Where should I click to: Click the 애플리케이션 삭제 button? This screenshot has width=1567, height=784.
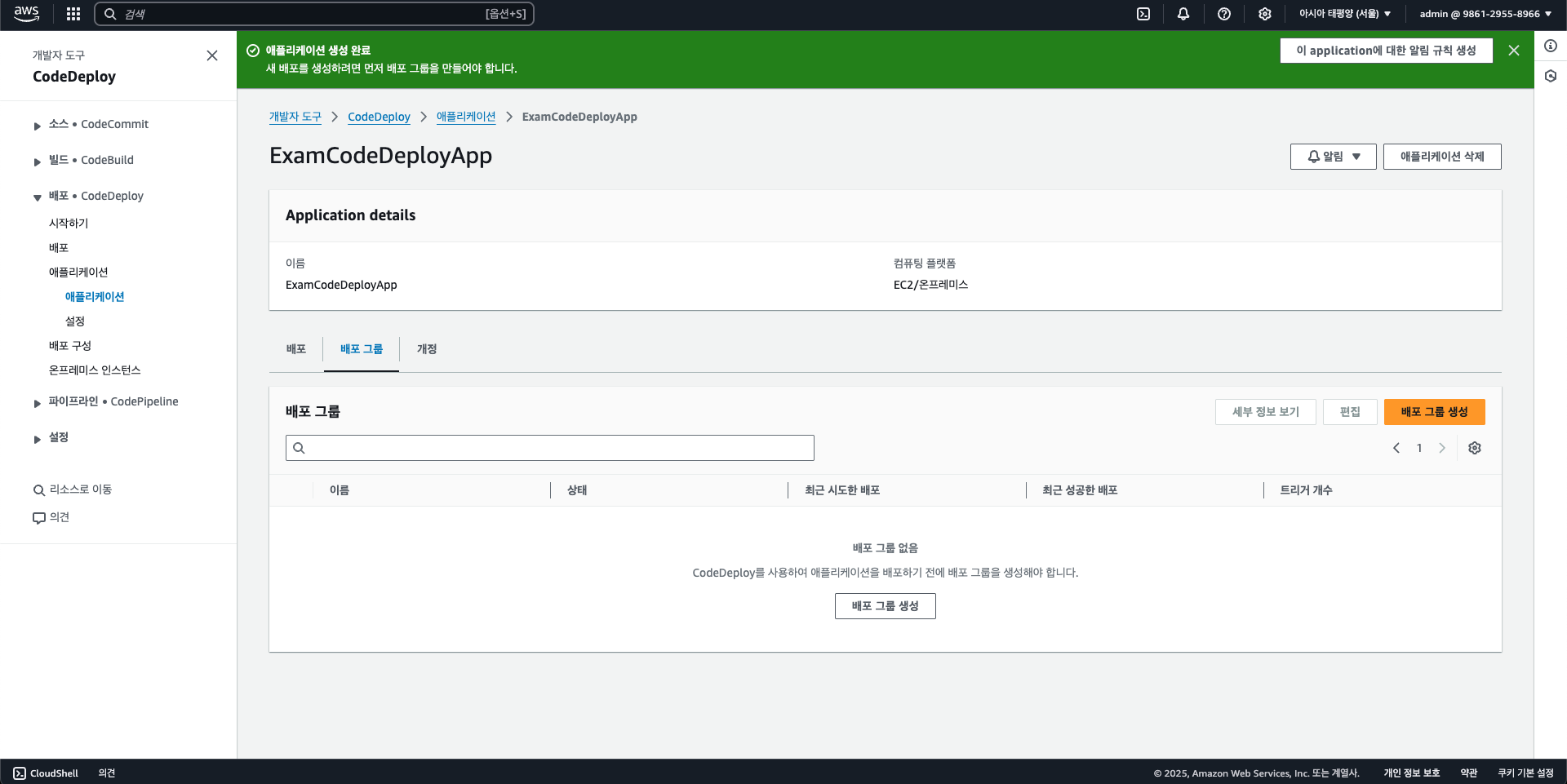click(x=1442, y=157)
